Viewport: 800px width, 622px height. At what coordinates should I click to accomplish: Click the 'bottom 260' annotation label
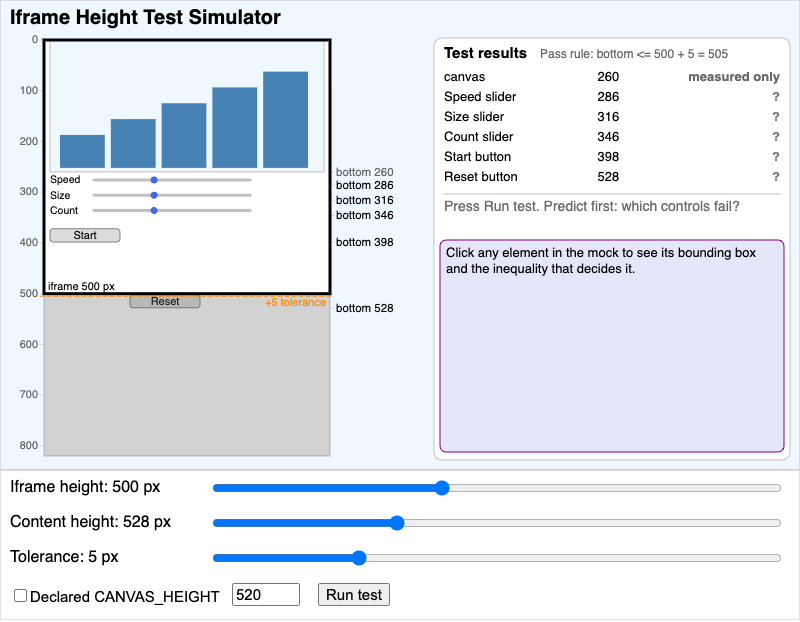(364, 172)
